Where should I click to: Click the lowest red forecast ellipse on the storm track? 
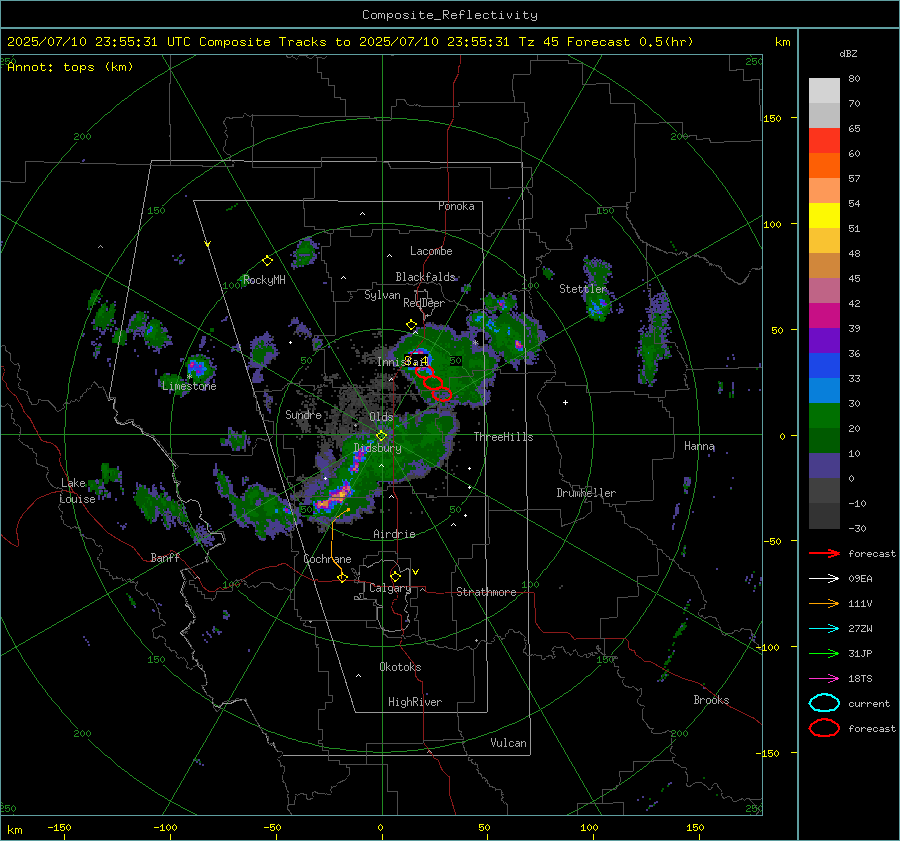(441, 394)
